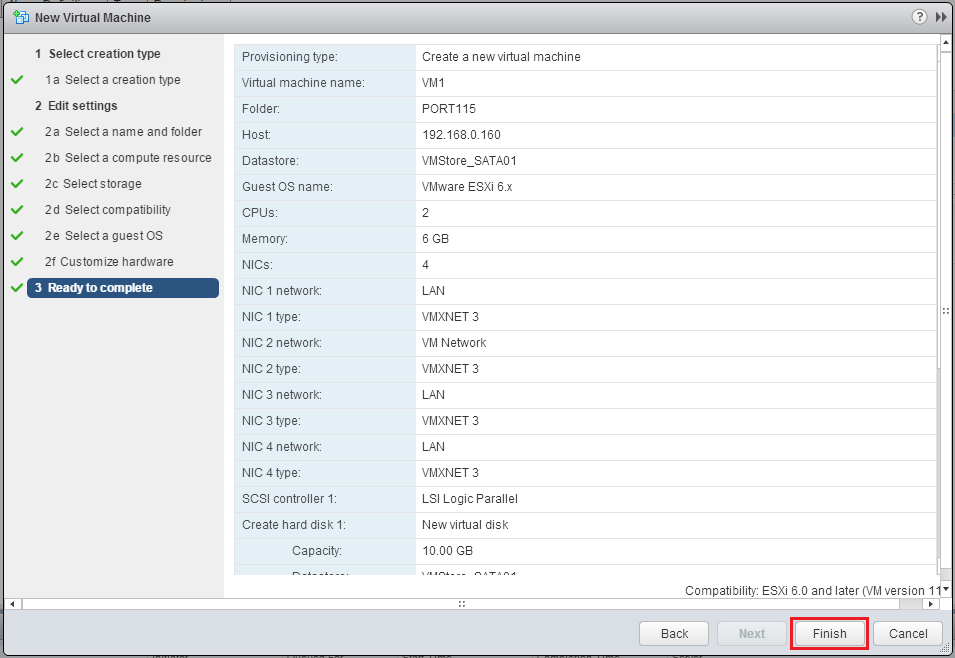Click the NIC 4 type value VMXNET 3

[450, 473]
